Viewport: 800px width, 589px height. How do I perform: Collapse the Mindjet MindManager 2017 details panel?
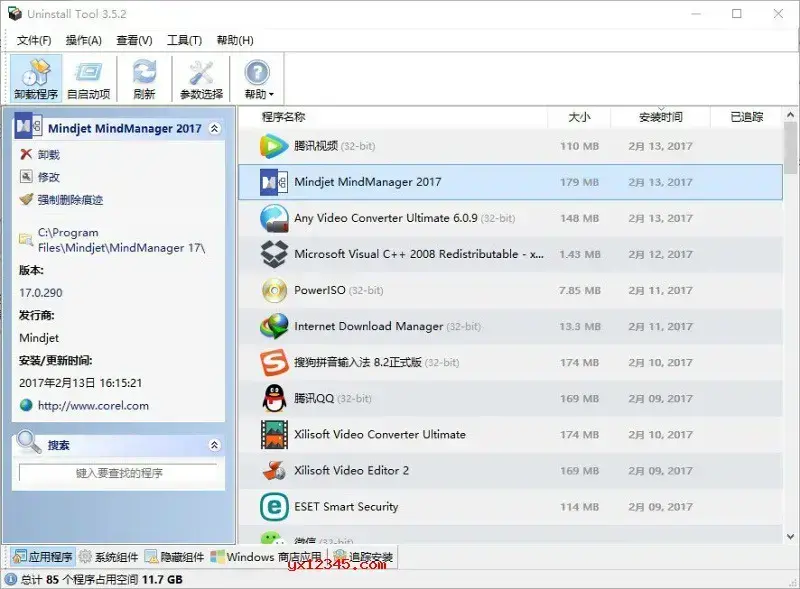[215, 128]
